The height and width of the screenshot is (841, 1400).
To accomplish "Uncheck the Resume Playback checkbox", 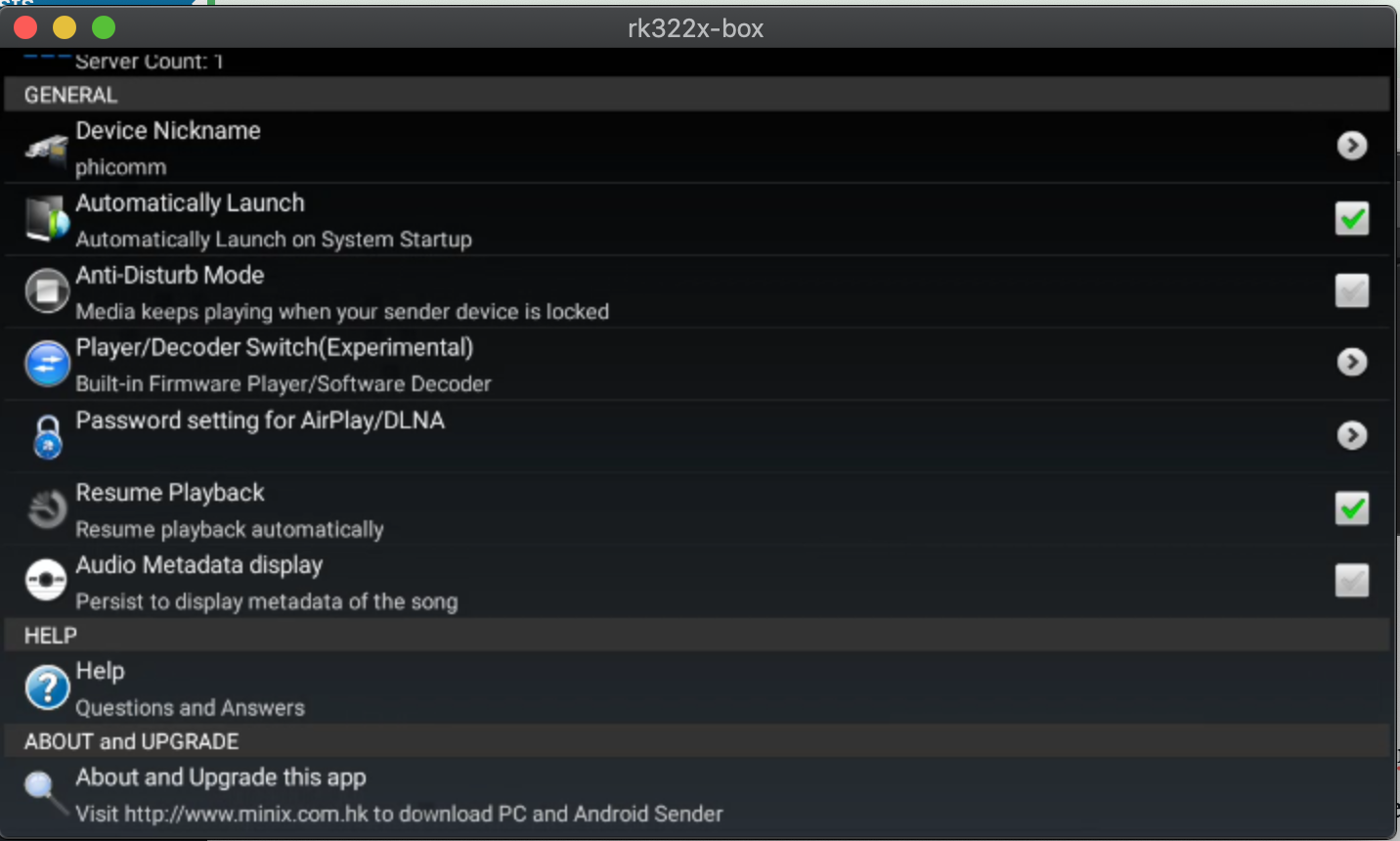I will click(x=1352, y=509).
